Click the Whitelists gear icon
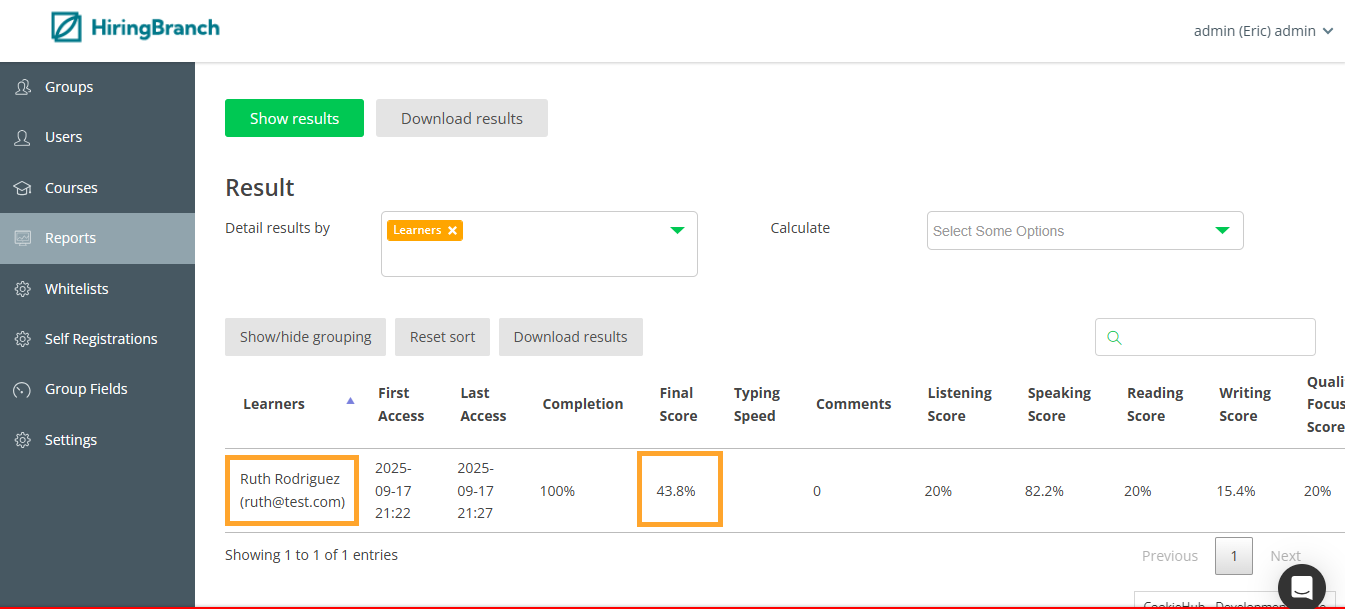 (23, 289)
